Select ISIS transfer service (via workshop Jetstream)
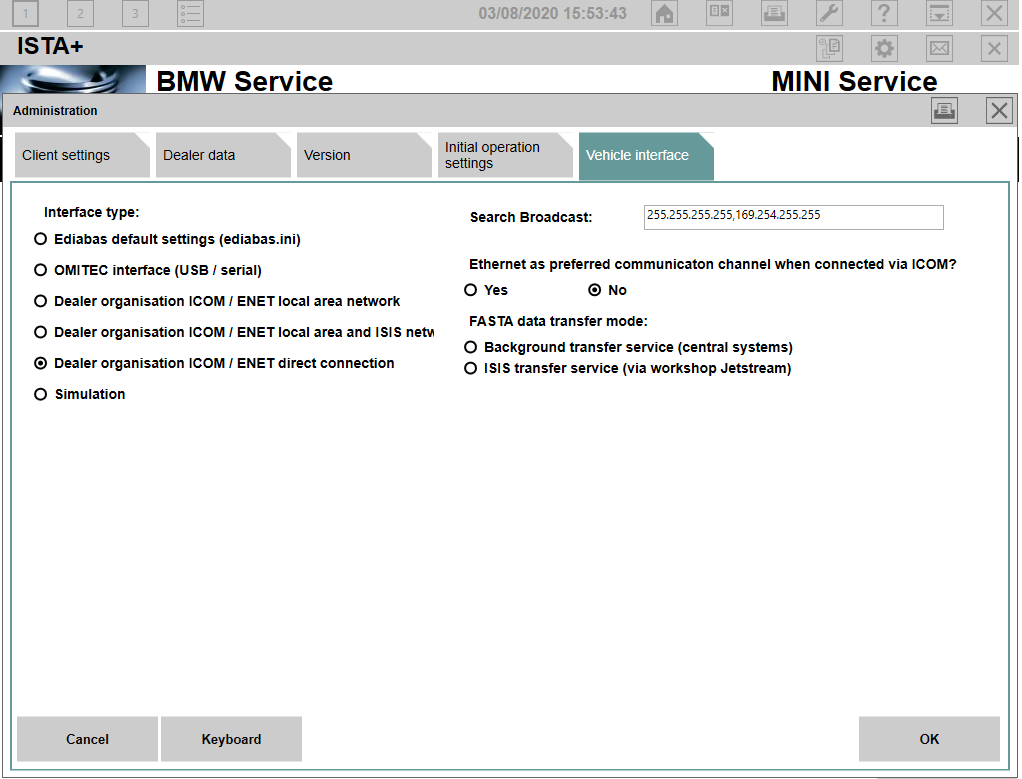Image resolution: width=1022 pixels, height=779 pixels. click(628, 368)
